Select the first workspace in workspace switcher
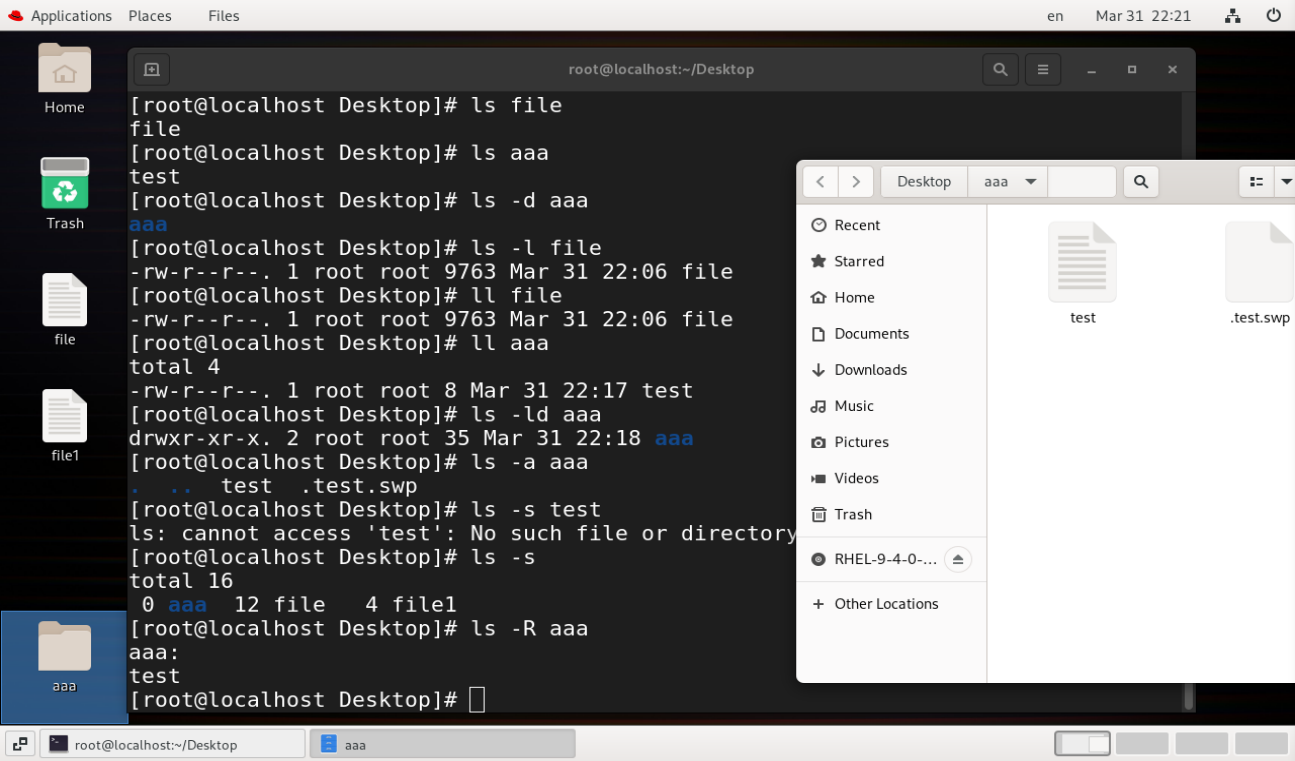Viewport: 1295px width, 761px height. pyautogui.click(x=1083, y=744)
